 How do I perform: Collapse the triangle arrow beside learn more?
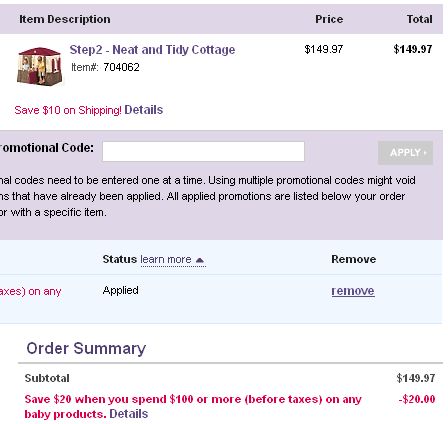pos(200,260)
